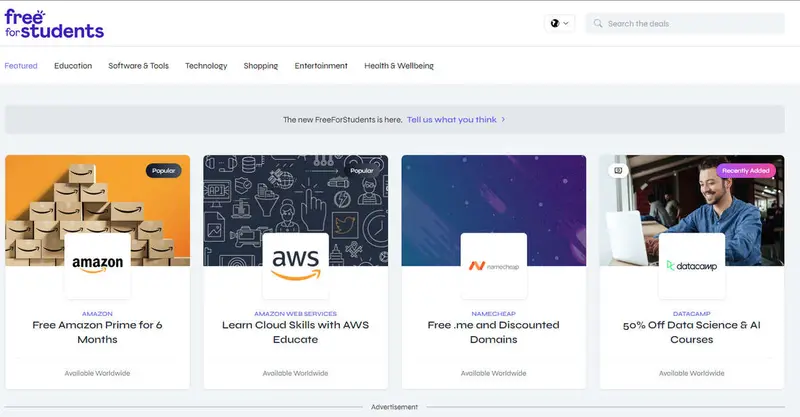The height and width of the screenshot is (417, 800).
Task: Click the DataCamp logo tile
Action: click(x=692, y=265)
